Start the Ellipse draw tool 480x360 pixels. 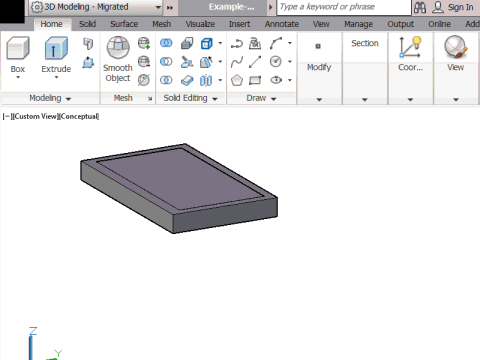point(276,80)
